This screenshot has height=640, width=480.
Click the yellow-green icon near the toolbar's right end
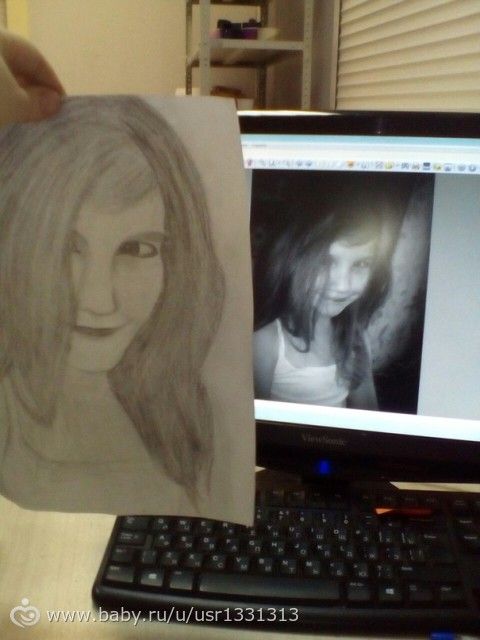(437, 167)
